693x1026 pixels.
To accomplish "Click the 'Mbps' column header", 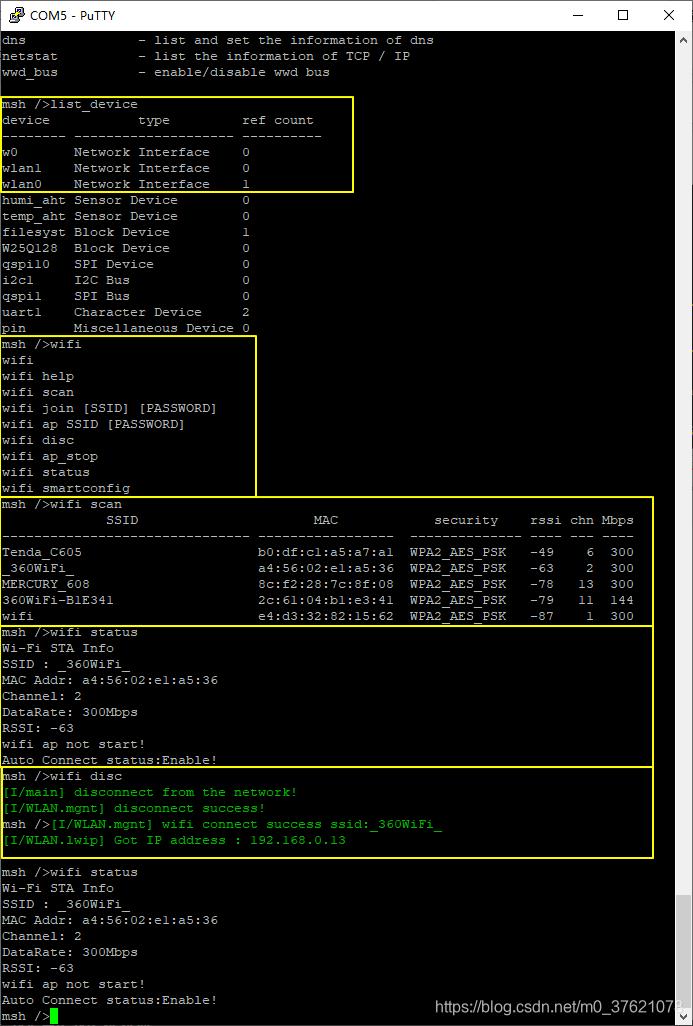I will click(x=618, y=520).
